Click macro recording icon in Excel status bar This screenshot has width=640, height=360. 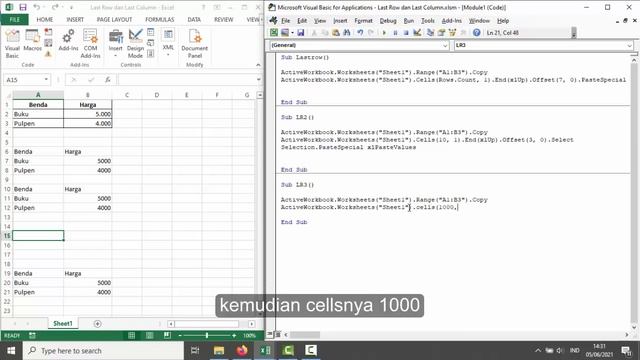click(32, 336)
